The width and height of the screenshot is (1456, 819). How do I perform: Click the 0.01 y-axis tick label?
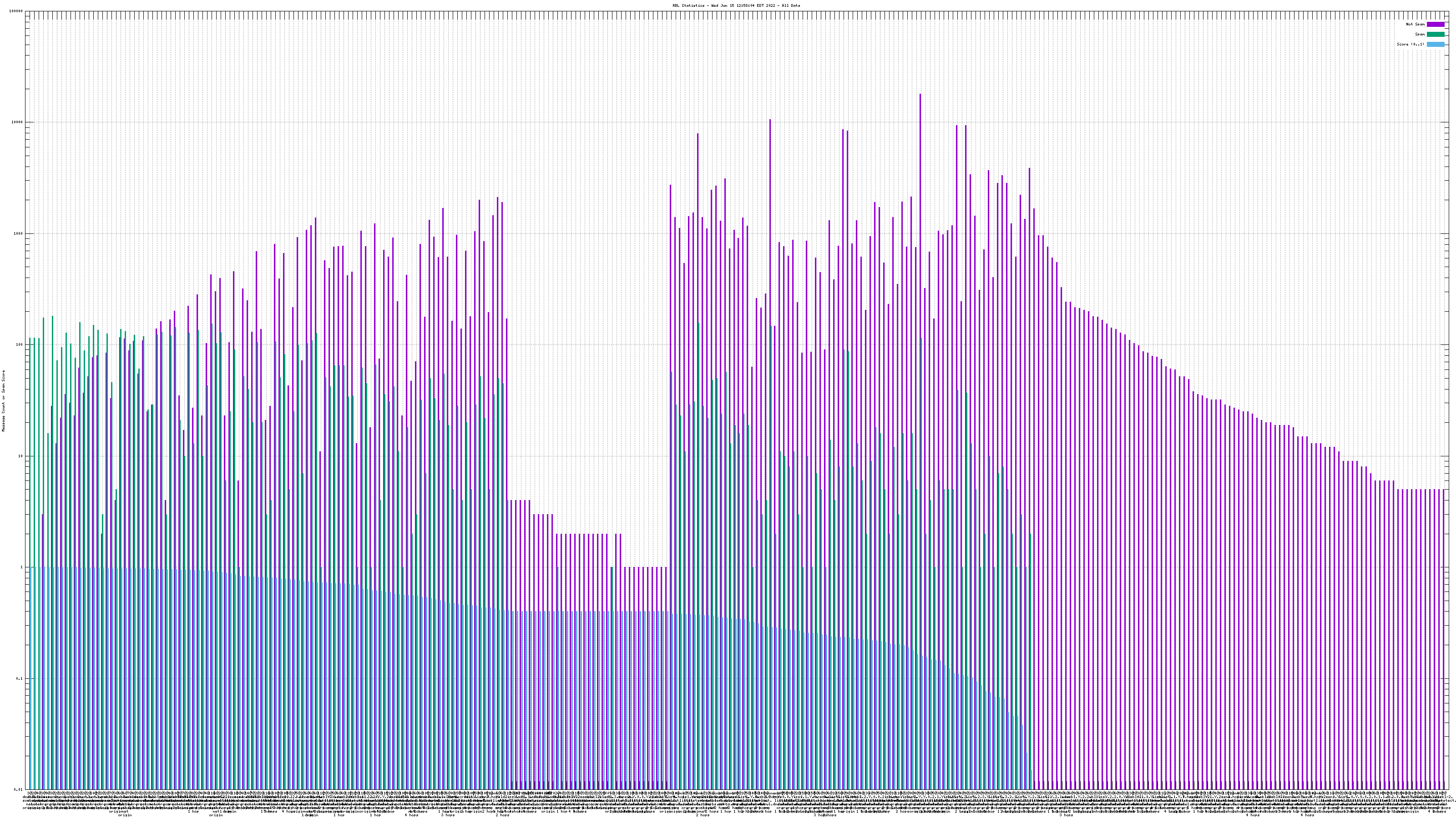[x=19, y=789]
